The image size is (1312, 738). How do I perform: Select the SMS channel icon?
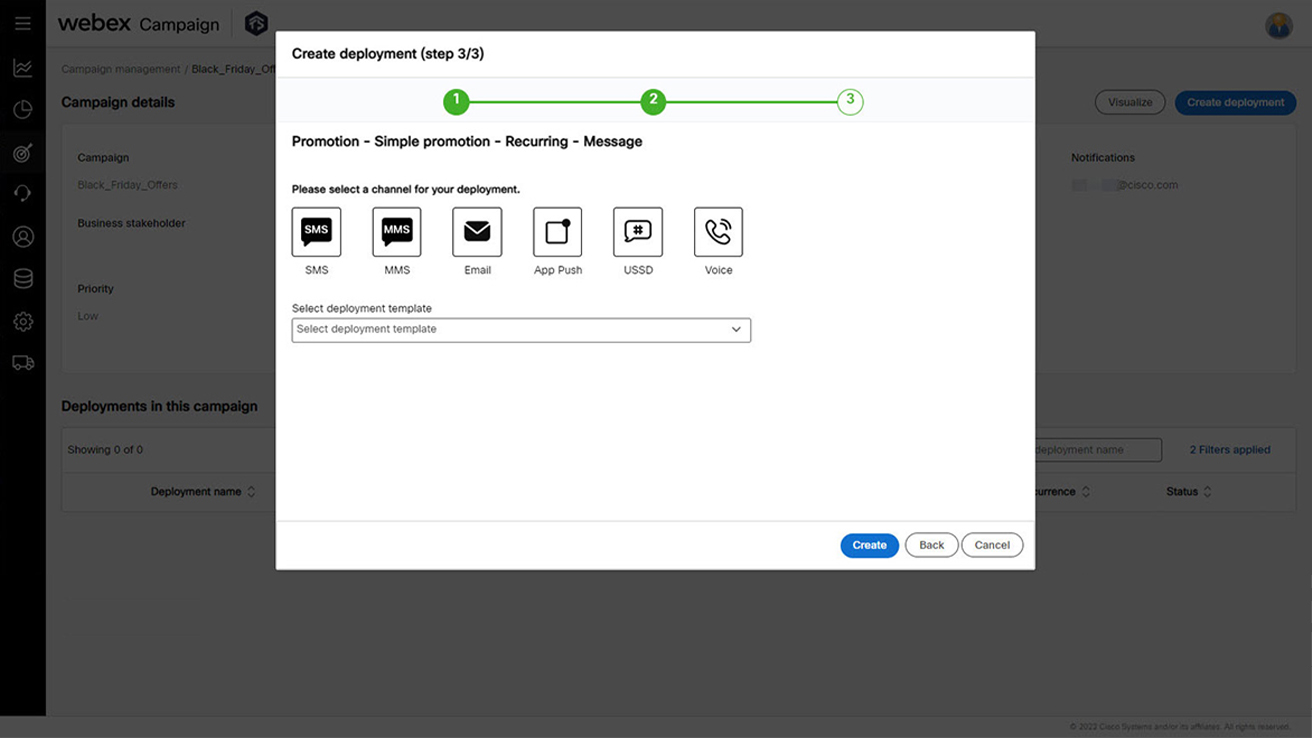pos(316,232)
